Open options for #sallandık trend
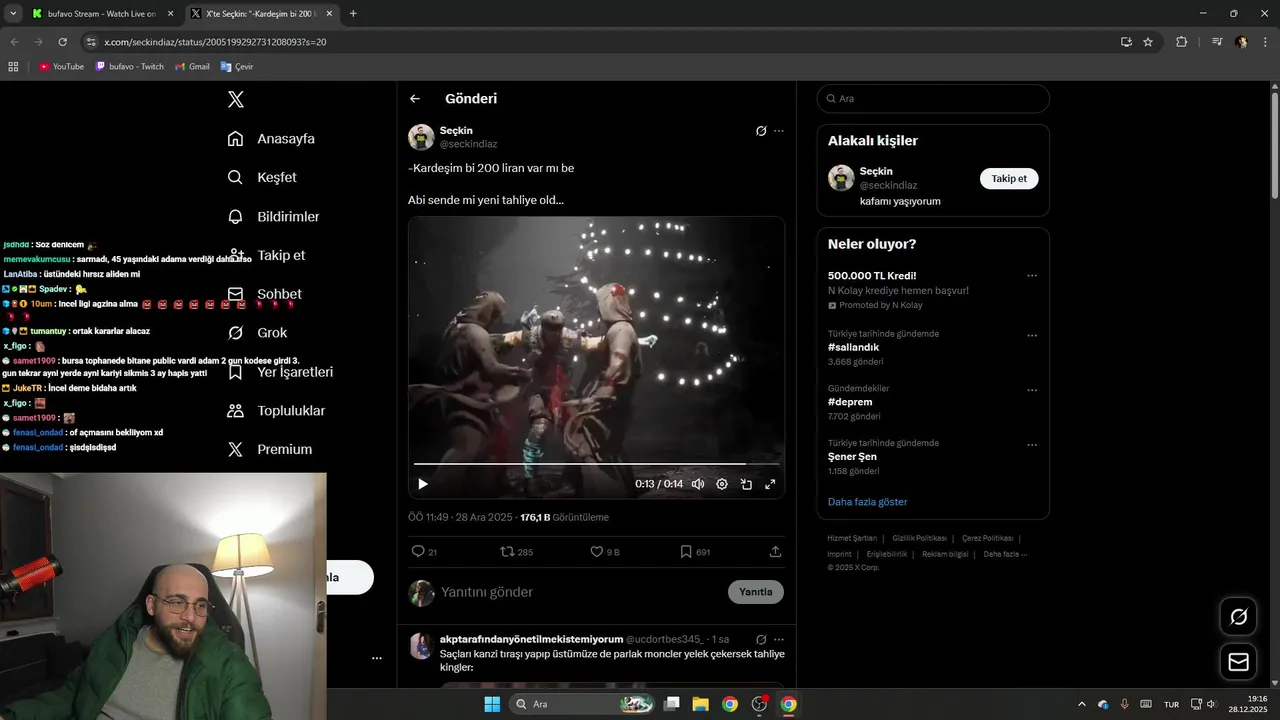The height and width of the screenshot is (720, 1280). (1032, 335)
